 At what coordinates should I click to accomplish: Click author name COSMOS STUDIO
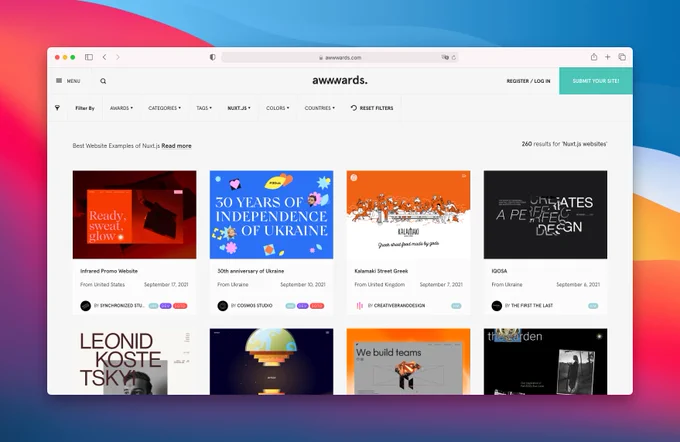255,306
